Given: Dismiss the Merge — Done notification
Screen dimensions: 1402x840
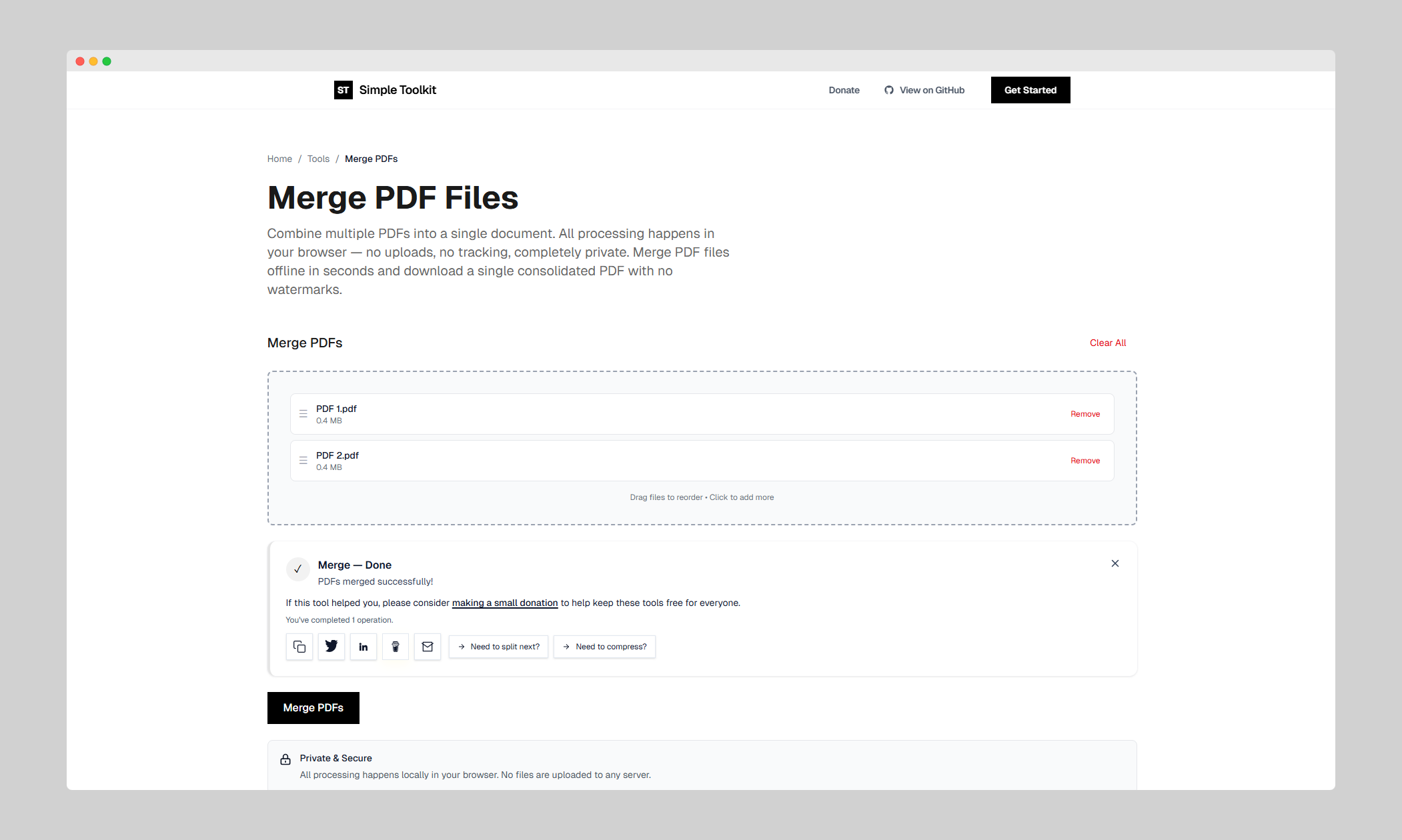Looking at the screenshot, I should point(1115,563).
